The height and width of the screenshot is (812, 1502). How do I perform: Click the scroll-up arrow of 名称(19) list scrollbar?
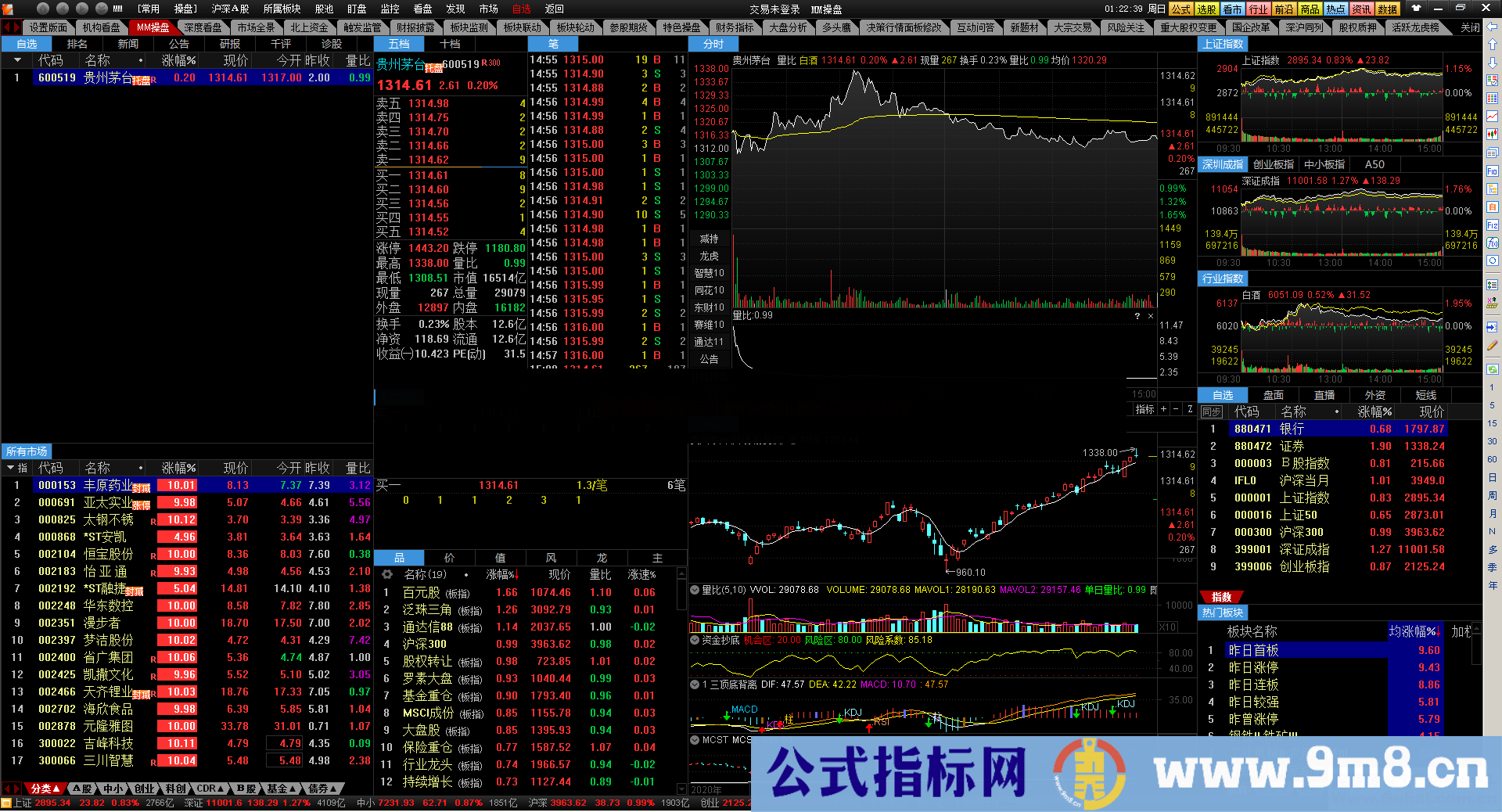pos(681,574)
